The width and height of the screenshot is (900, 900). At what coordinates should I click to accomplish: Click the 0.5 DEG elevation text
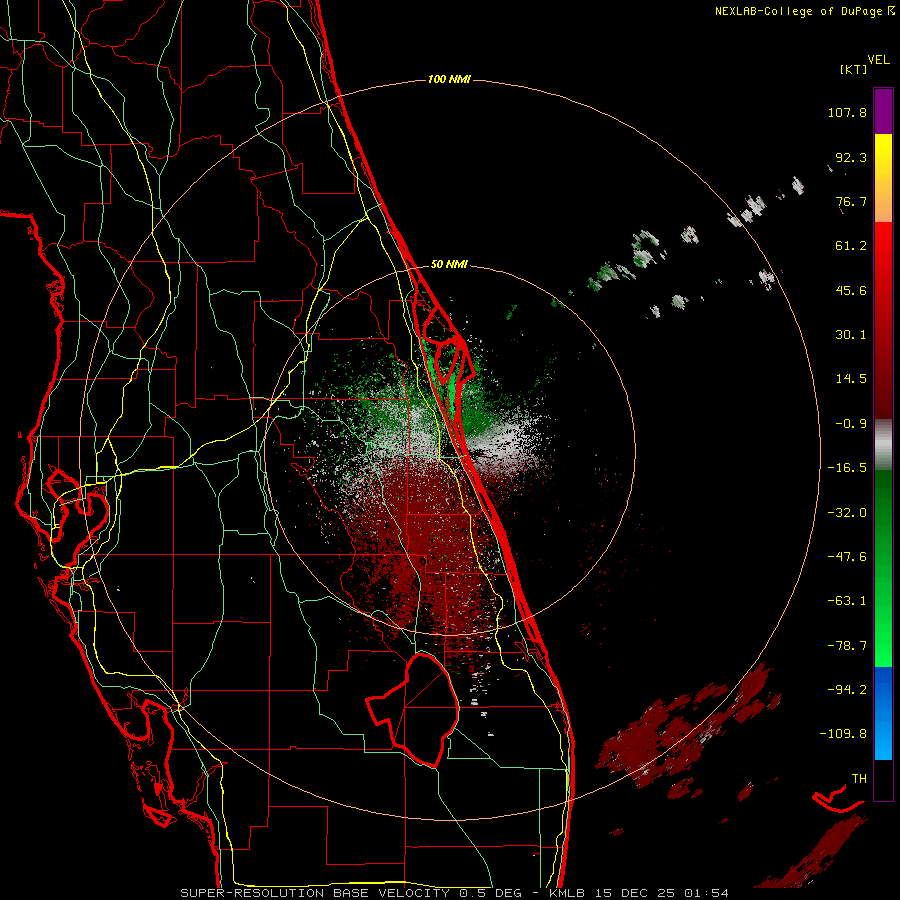tap(490, 893)
